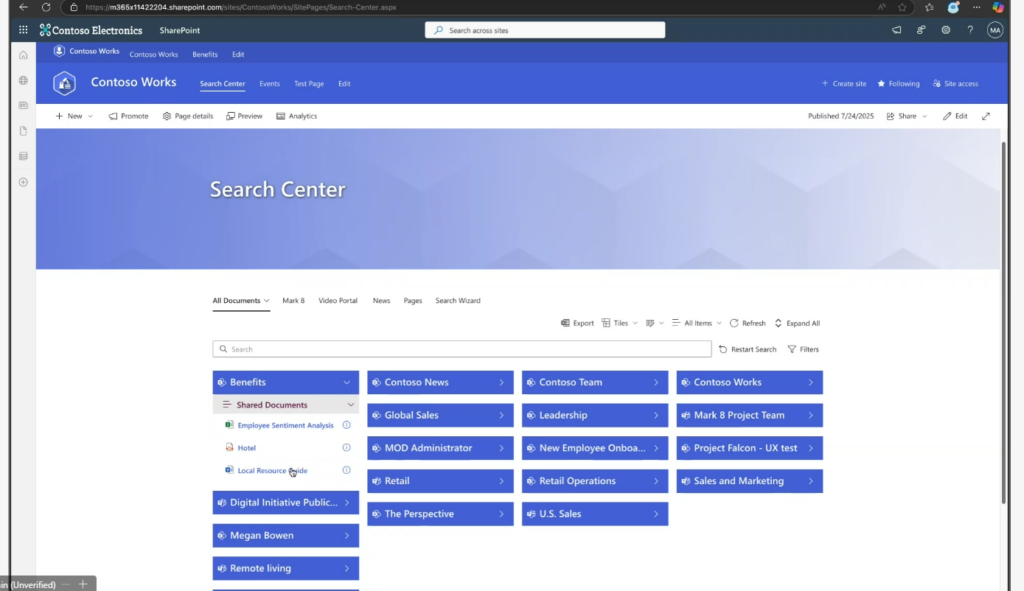Open page Analytics

tap(296, 116)
